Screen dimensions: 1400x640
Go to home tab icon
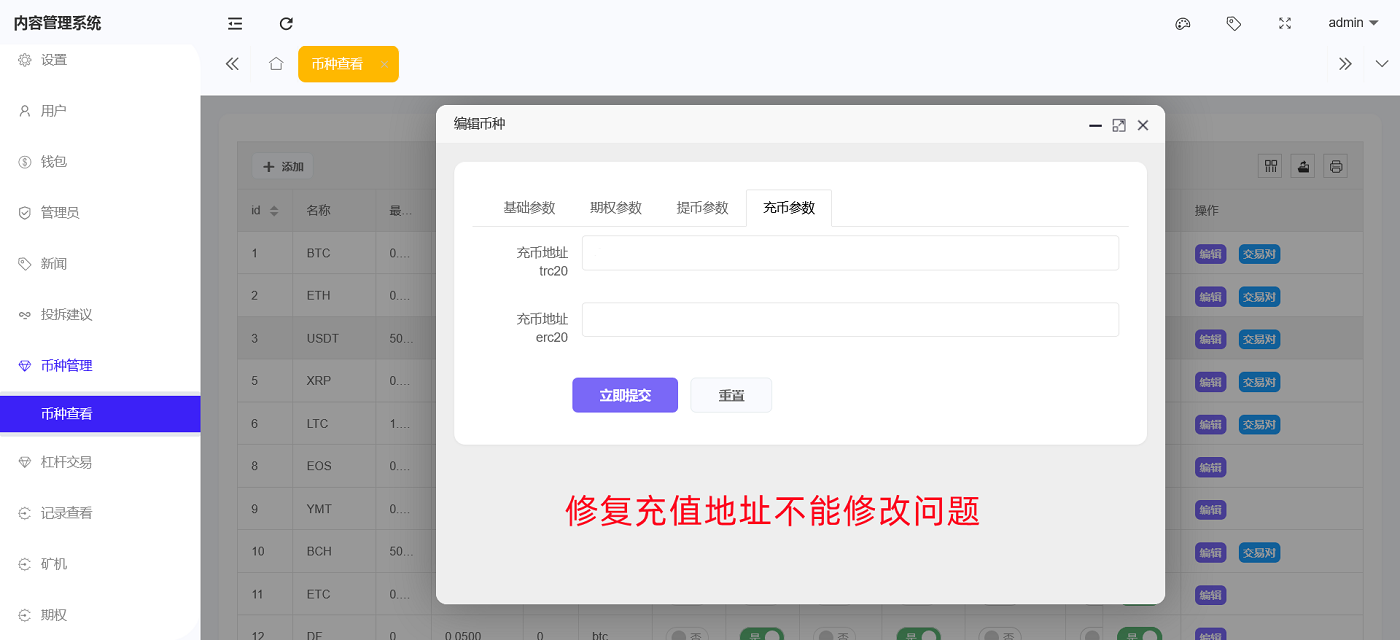click(x=276, y=64)
